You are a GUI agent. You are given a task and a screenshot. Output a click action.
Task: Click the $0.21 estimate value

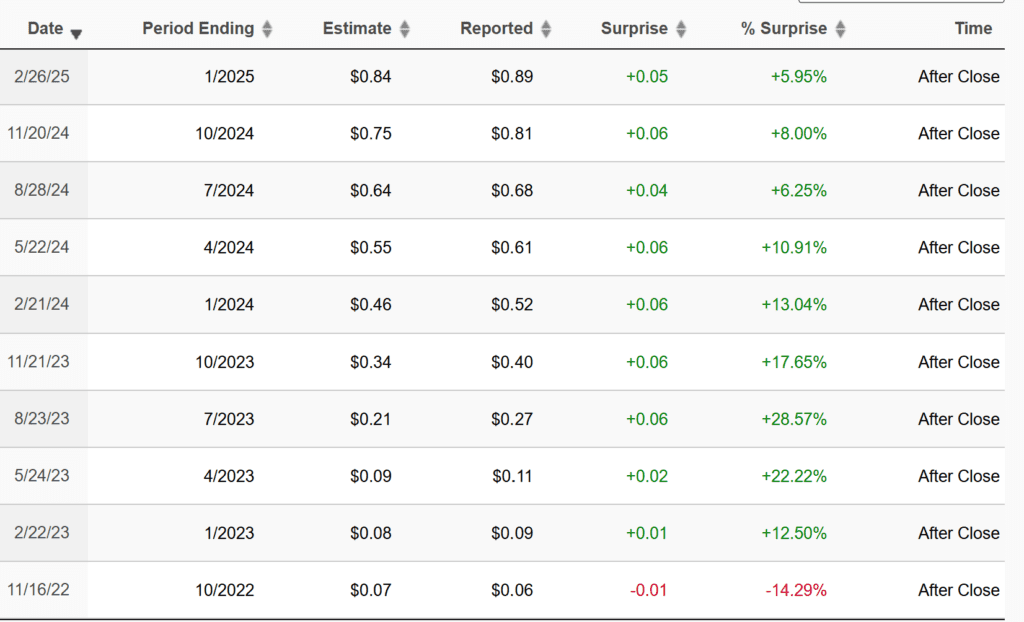click(370, 418)
